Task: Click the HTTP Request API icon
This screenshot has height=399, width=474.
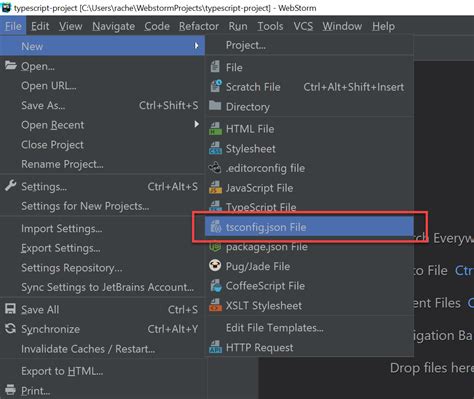Action: [215, 347]
